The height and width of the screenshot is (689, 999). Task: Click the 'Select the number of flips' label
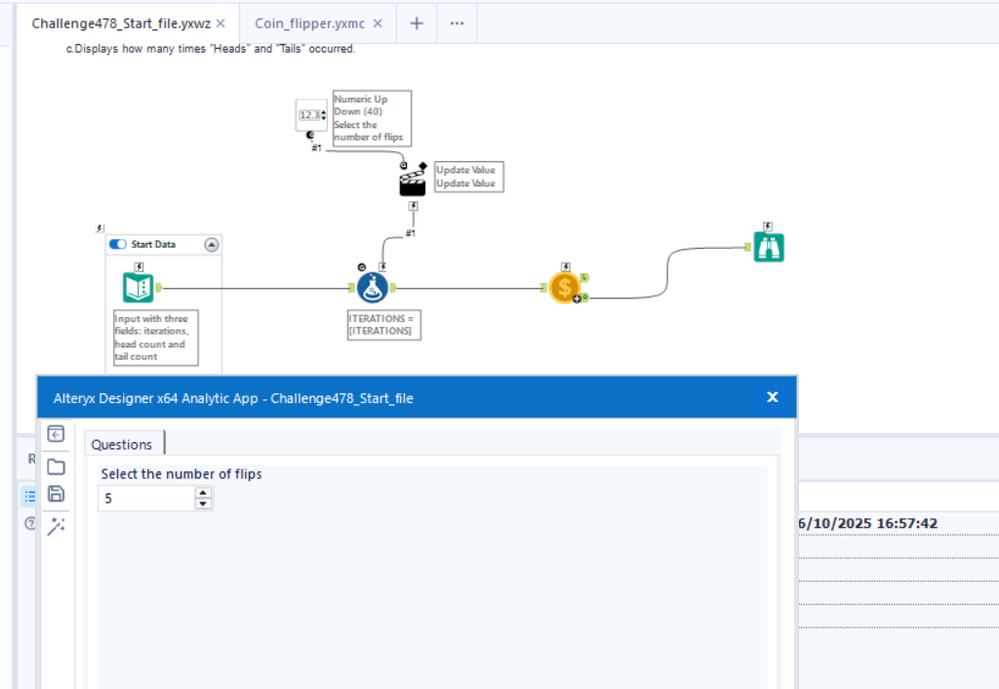[182, 474]
